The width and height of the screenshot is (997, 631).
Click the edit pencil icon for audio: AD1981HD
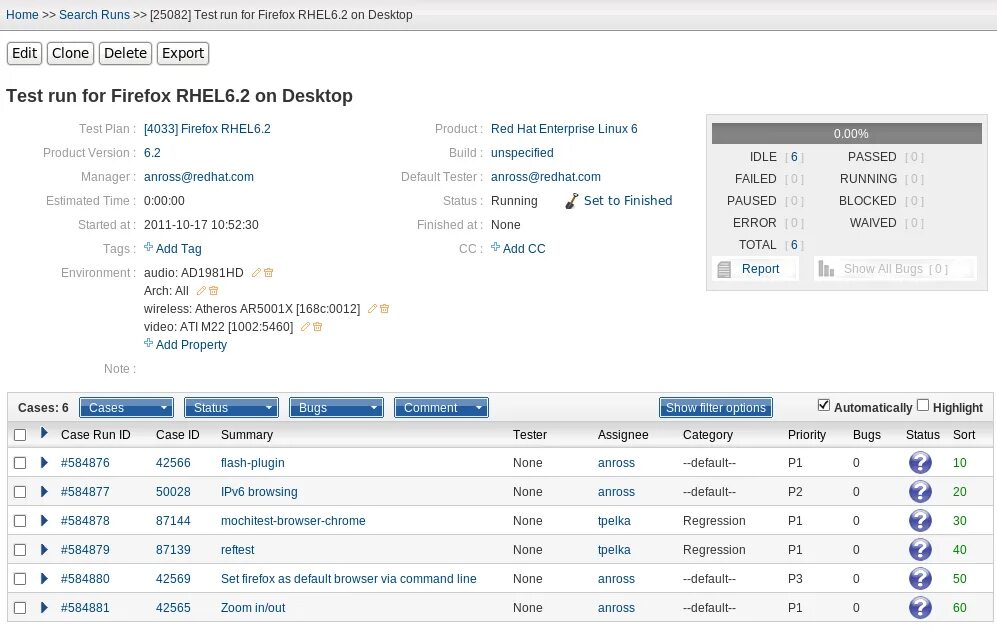(256, 273)
